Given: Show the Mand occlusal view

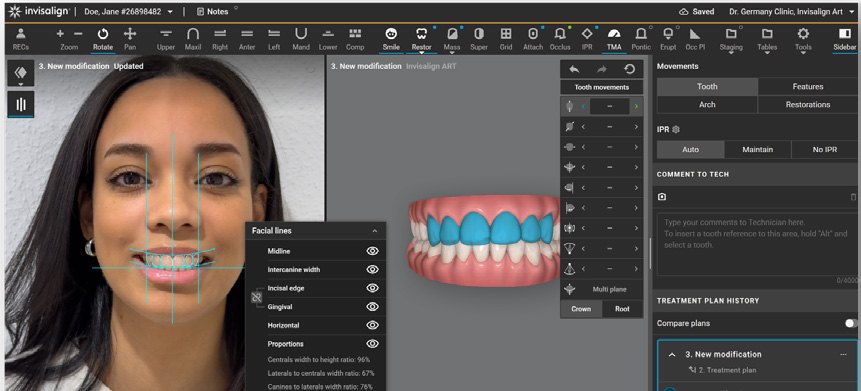Looking at the screenshot, I should pos(301,39).
